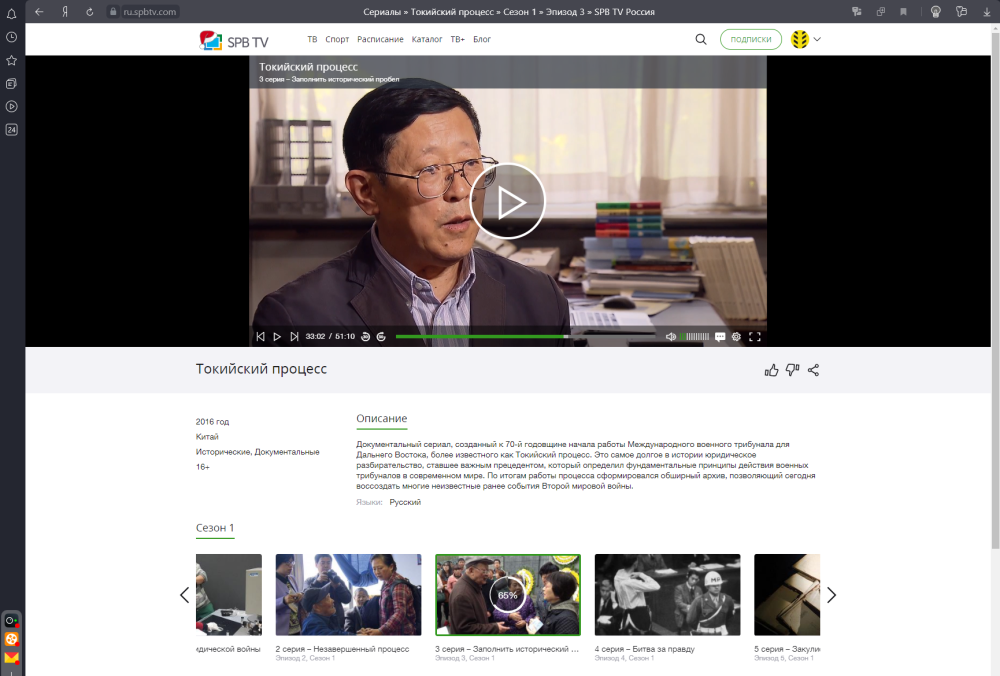Go back with the browser arrow
The height and width of the screenshot is (676, 1000).
(x=40, y=11)
